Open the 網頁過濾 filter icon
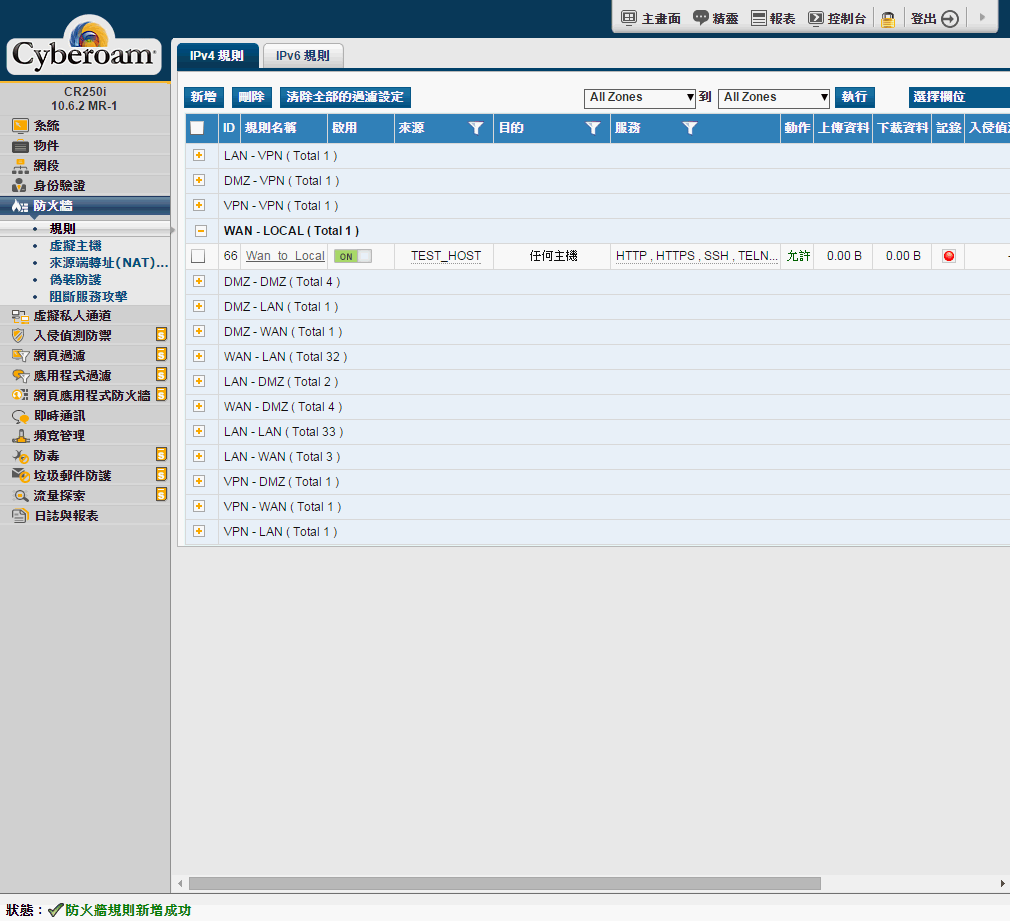The width and height of the screenshot is (1010, 921). pyautogui.click(x=20, y=356)
